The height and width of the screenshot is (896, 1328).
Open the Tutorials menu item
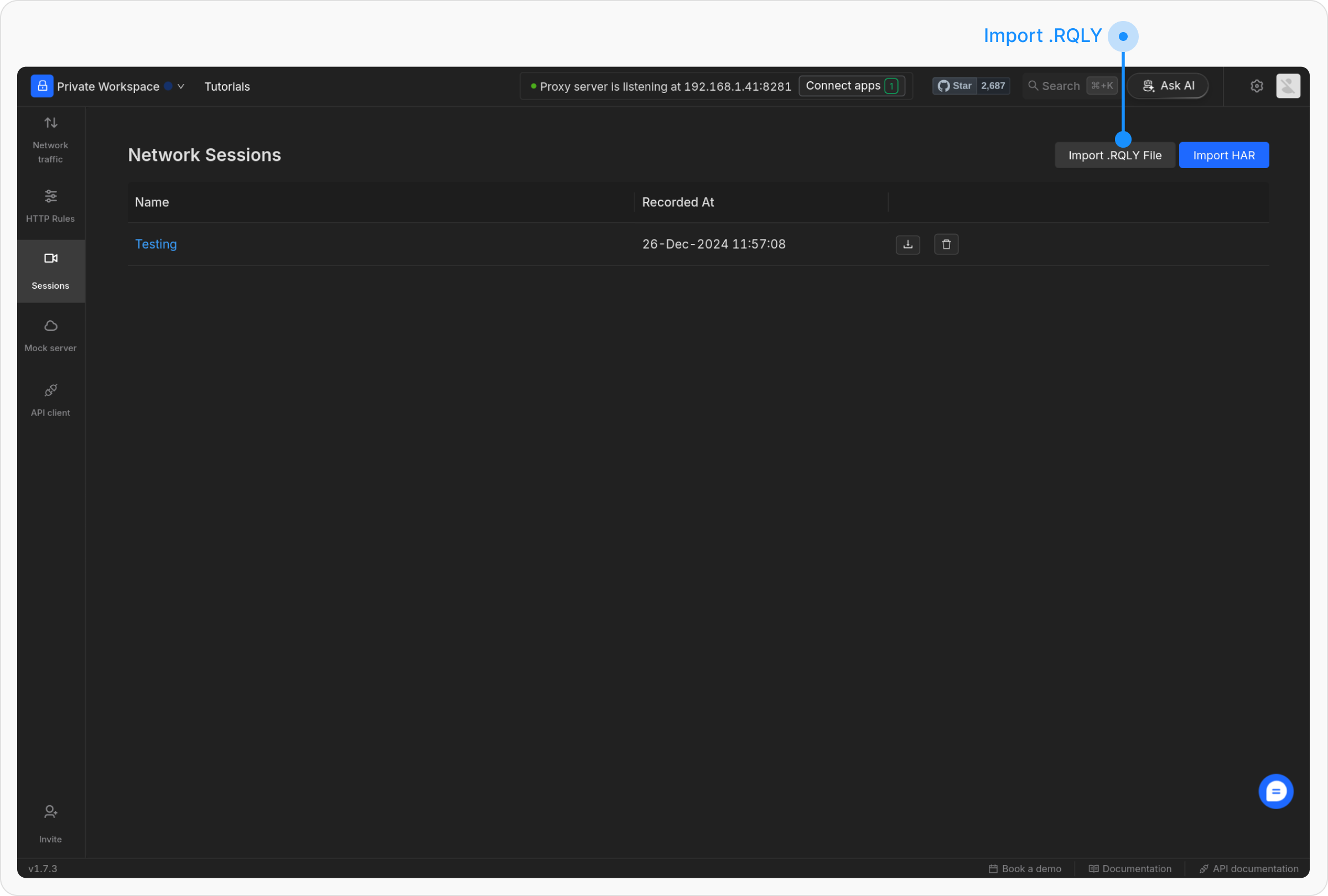(x=227, y=87)
